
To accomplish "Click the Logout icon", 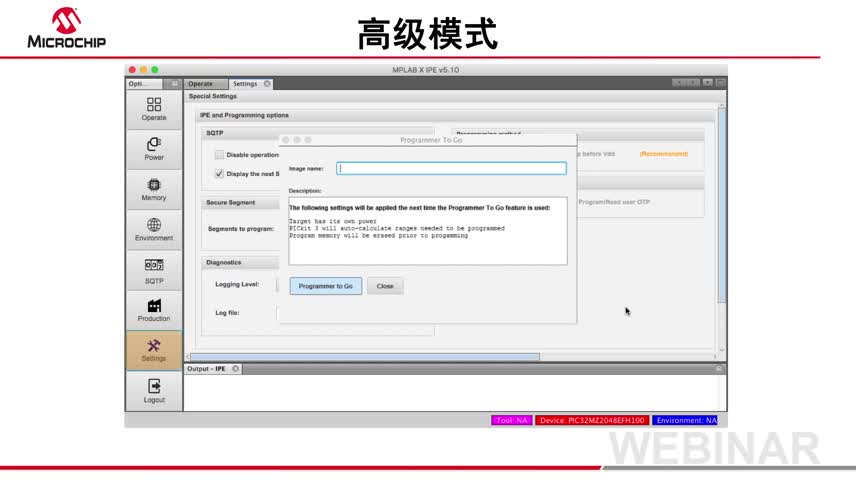I will pos(154,390).
